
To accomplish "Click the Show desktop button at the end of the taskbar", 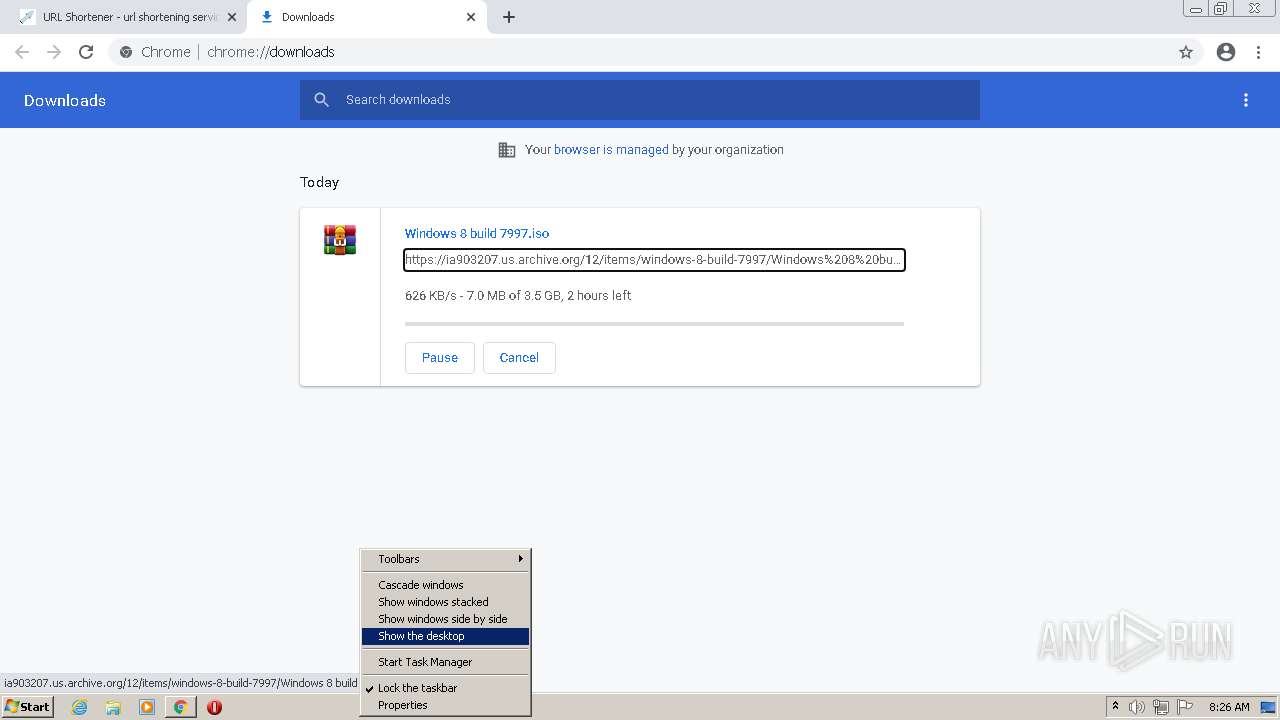I will click(1270, 707).
